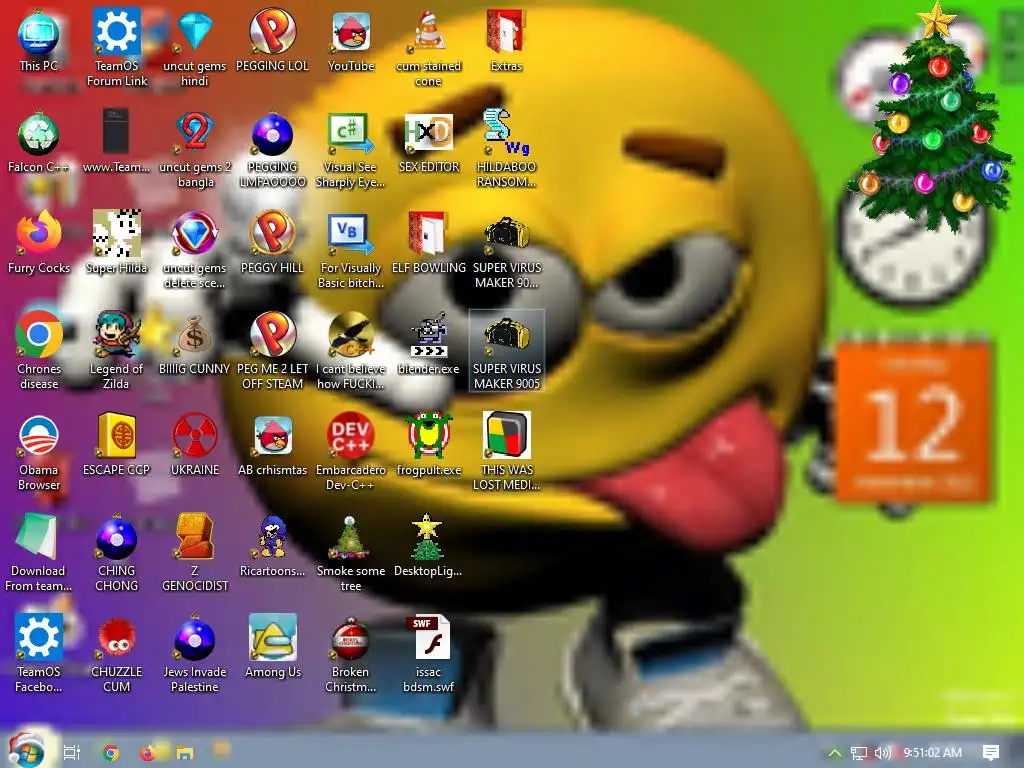Select the Z orange block game icon

click(195, 552)
